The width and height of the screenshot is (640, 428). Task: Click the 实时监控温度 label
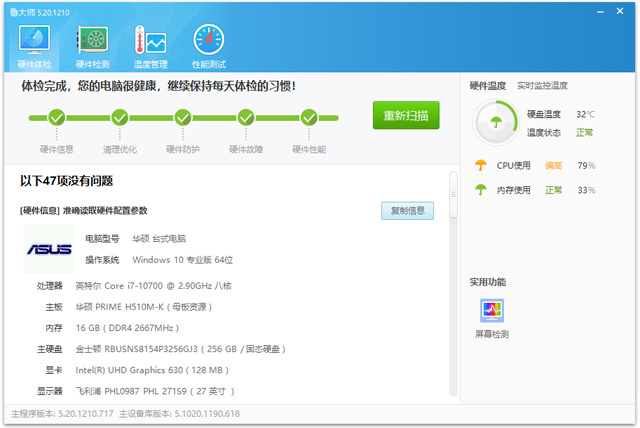[542, 86]
